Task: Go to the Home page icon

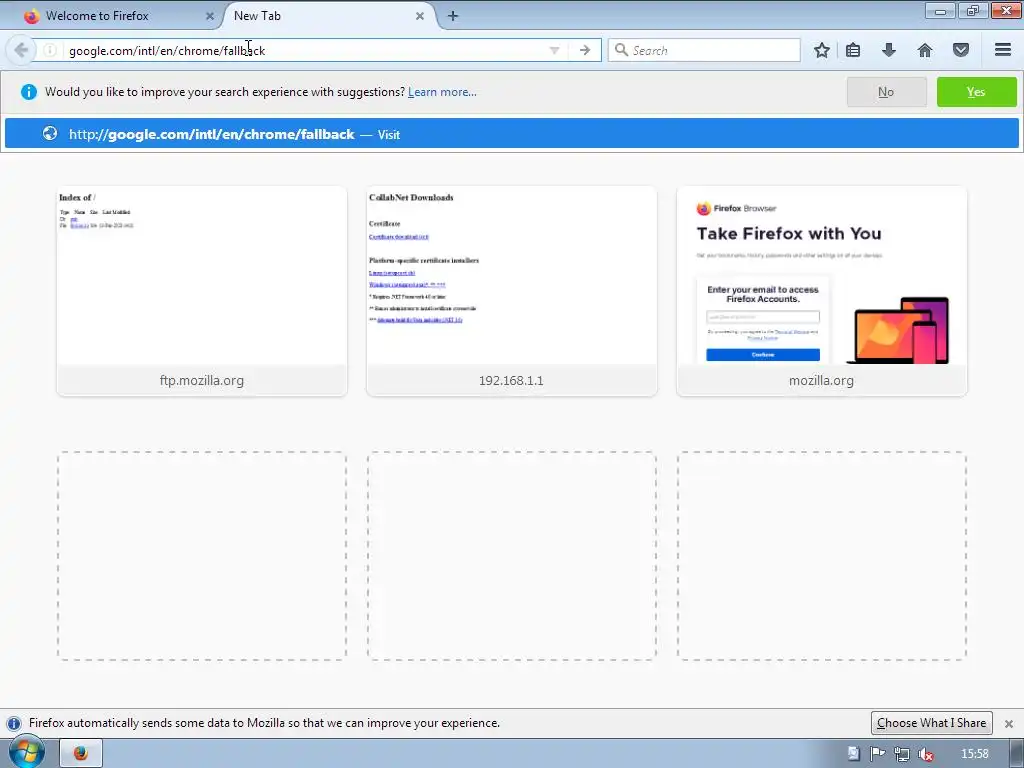Action: (x=925, y=50)
